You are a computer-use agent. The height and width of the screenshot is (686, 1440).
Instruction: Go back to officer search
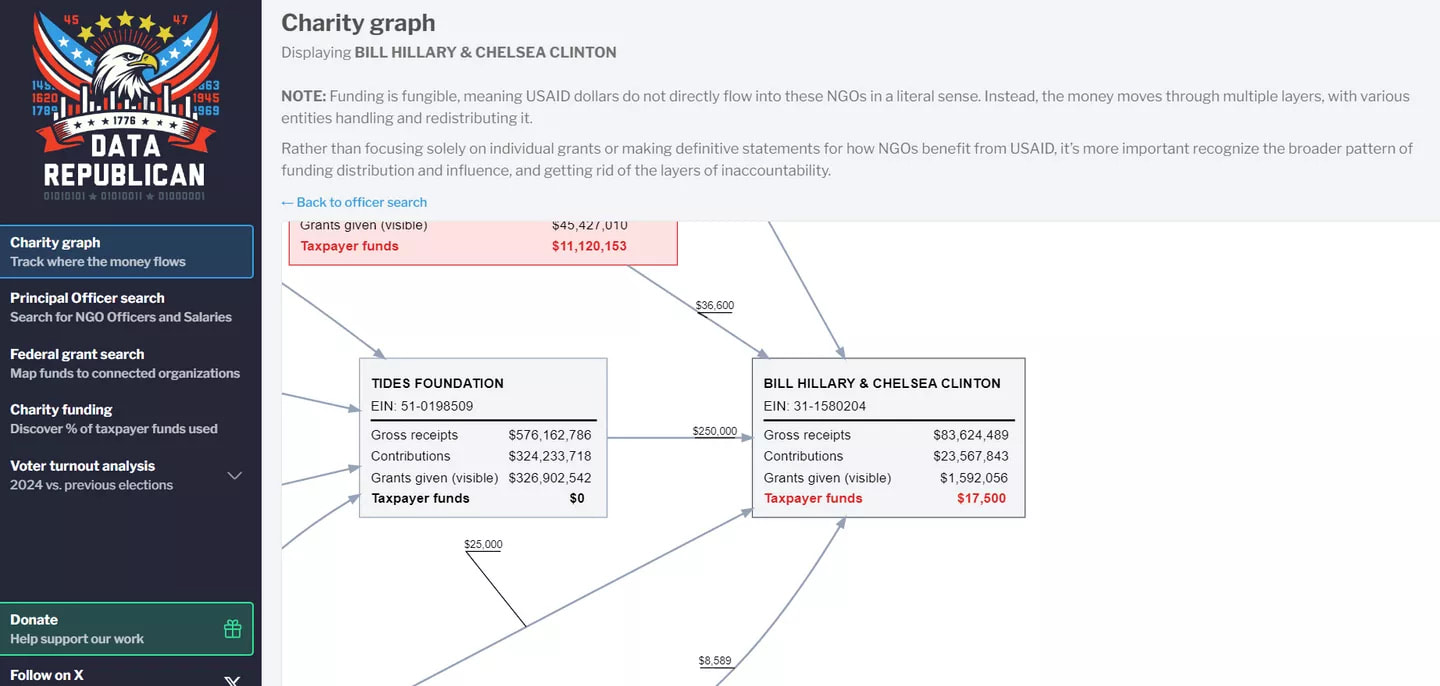click(x=354, y=202)
